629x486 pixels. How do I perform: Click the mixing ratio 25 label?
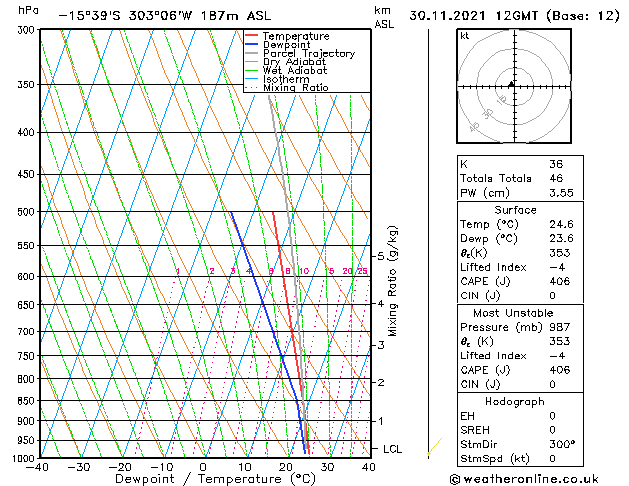point(363,271)
